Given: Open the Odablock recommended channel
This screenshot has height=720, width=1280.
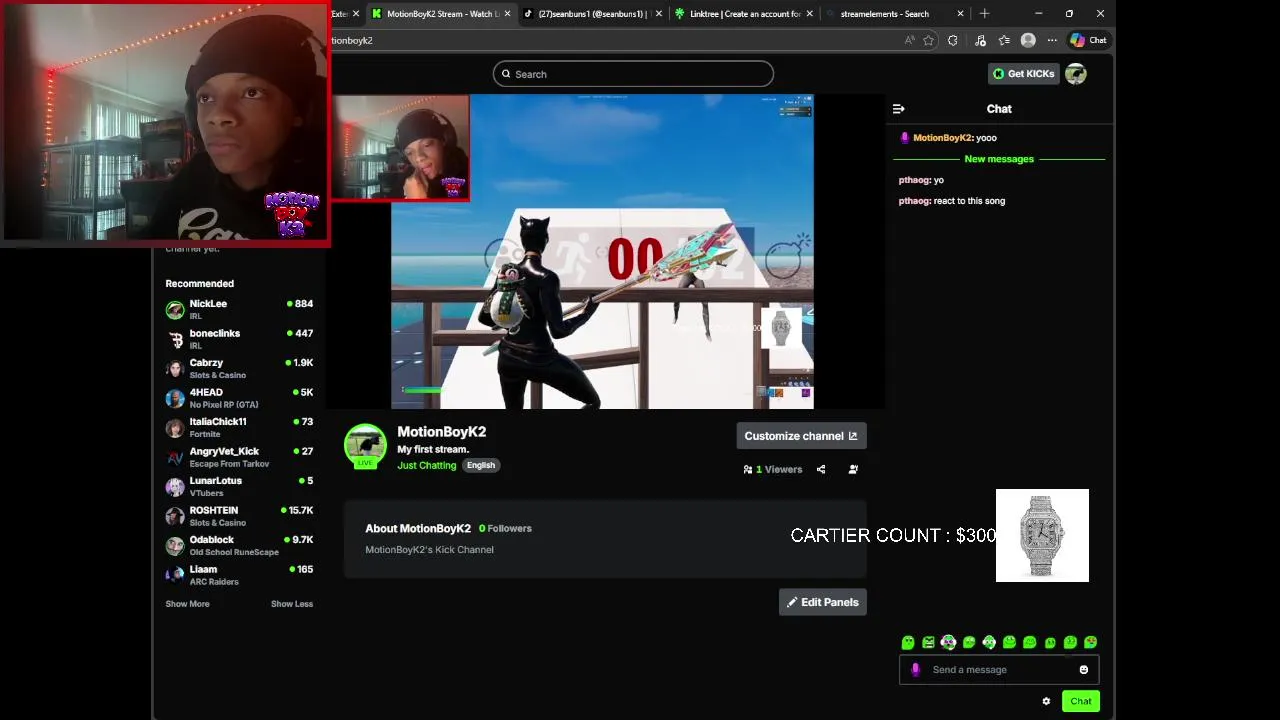Looking at the screenshot, I should [x=239, y=545].
